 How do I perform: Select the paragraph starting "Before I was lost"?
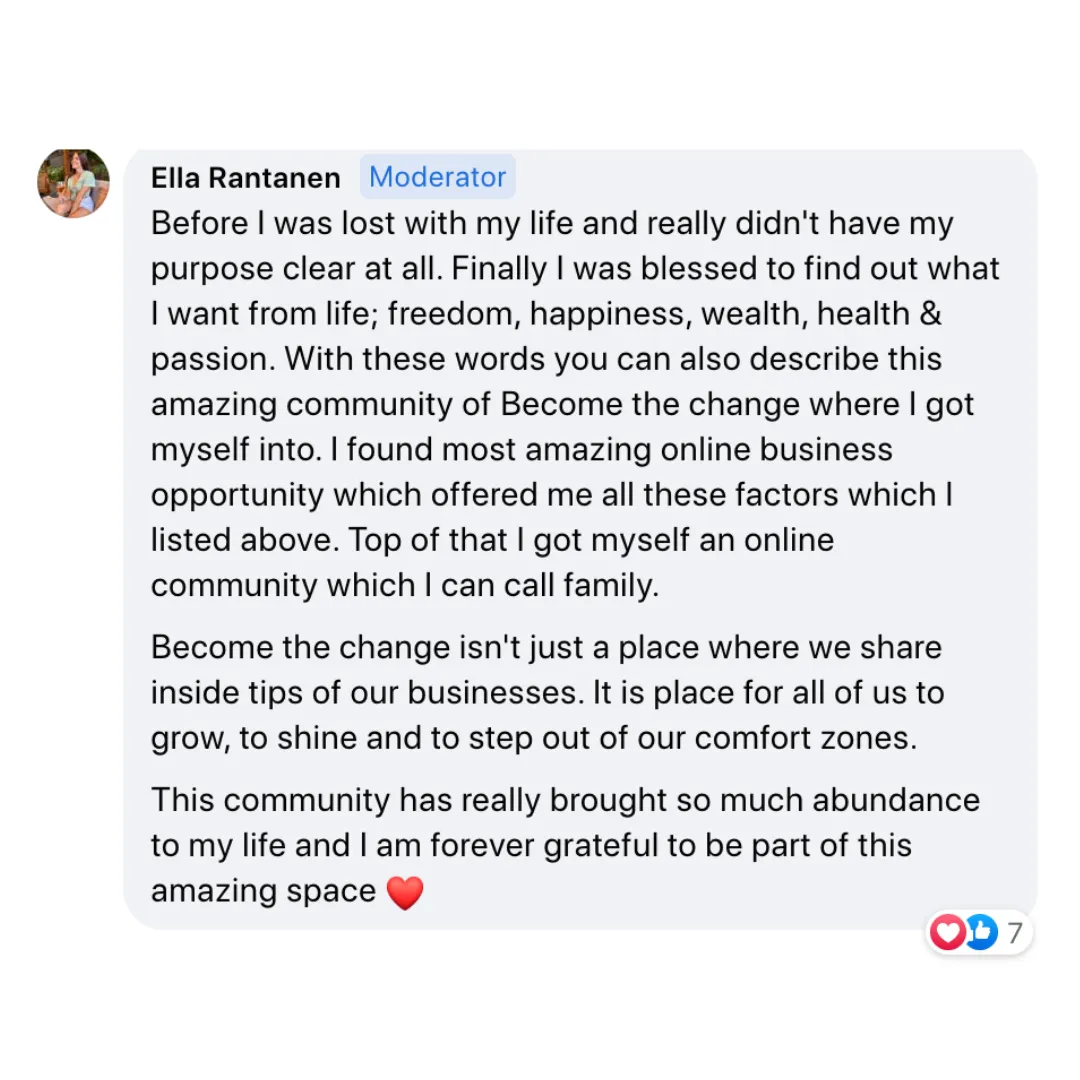pos(575,404)
